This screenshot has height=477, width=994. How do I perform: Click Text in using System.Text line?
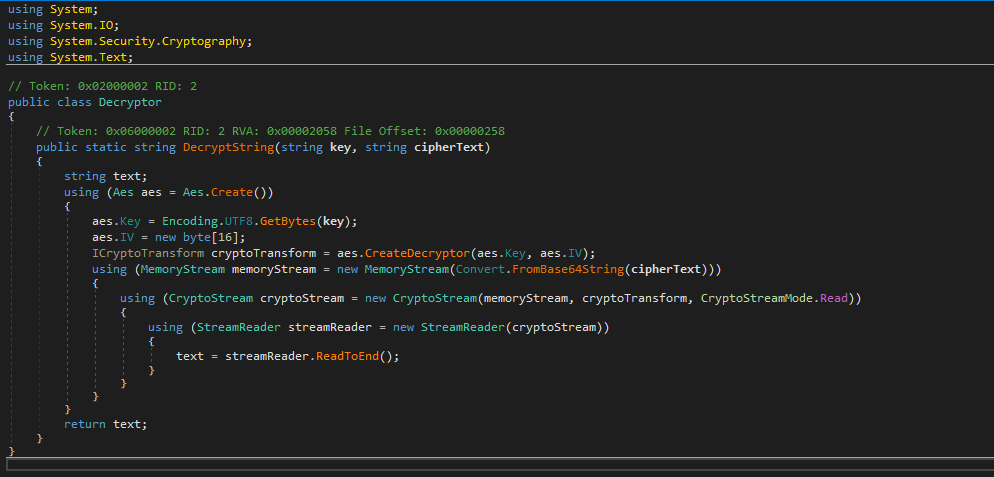click(x=114, y=57)
